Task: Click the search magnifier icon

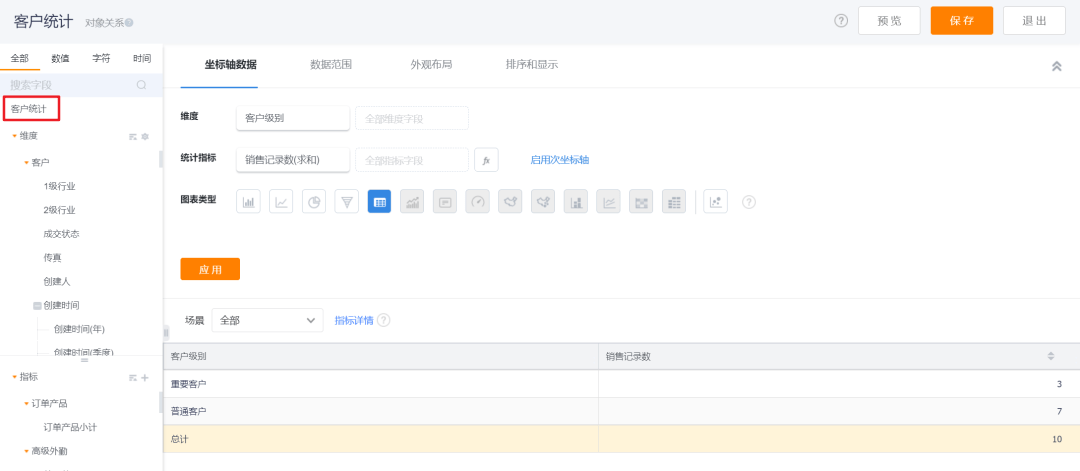Action: 142,85
